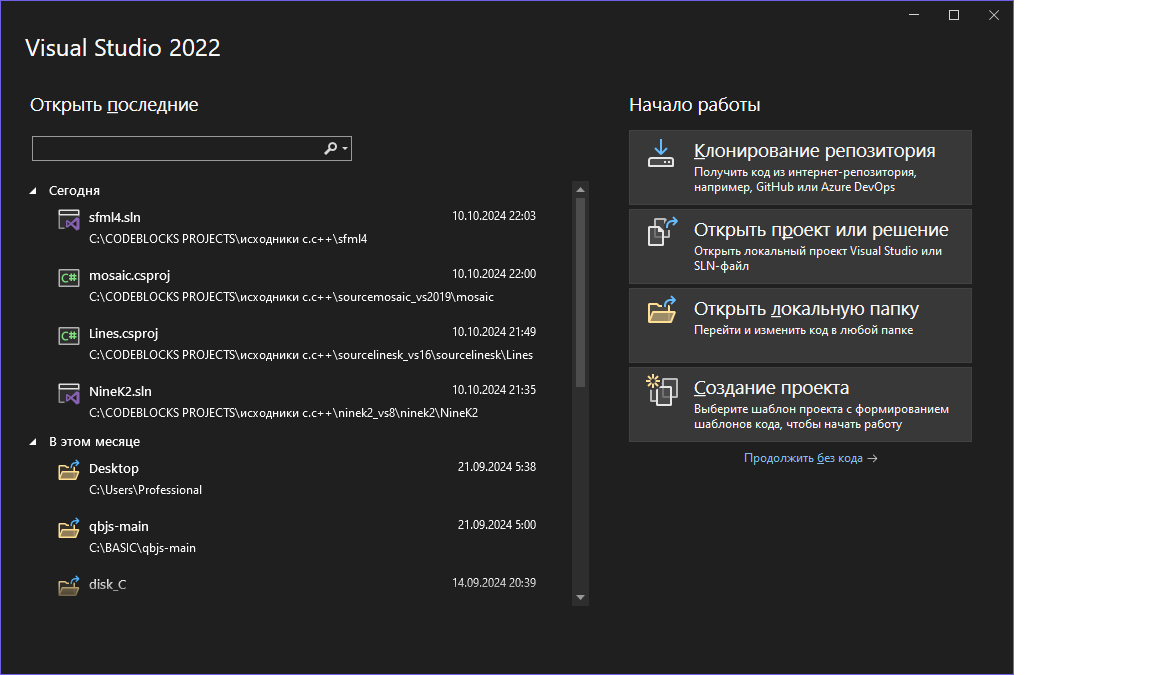Click the timestamp 10.10.2024 21:35
Image resolution: width=1152 pixels, height=675 pixels.
click(x=494, y=390)
